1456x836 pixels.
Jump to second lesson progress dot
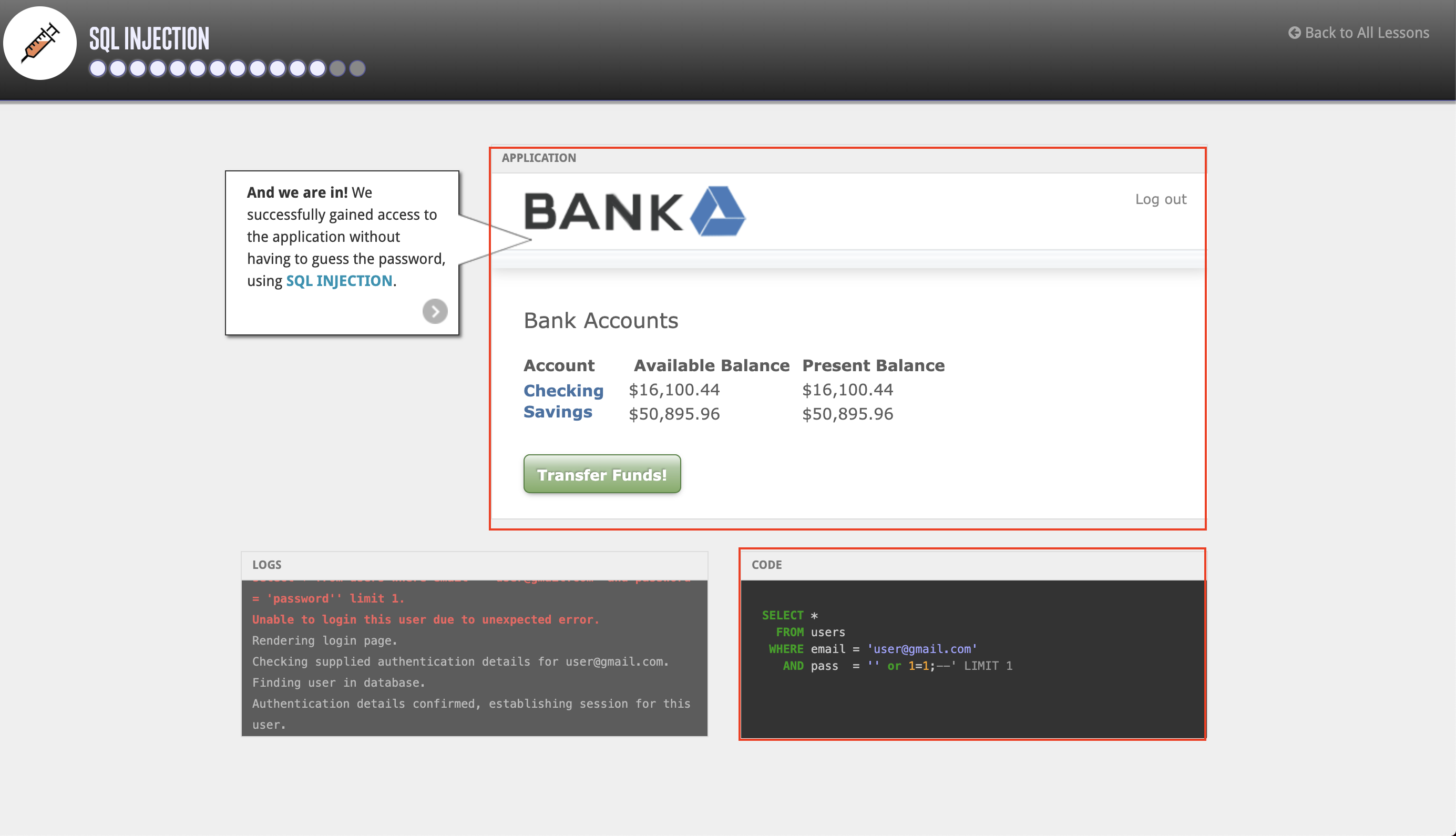(x=118, y=68)
